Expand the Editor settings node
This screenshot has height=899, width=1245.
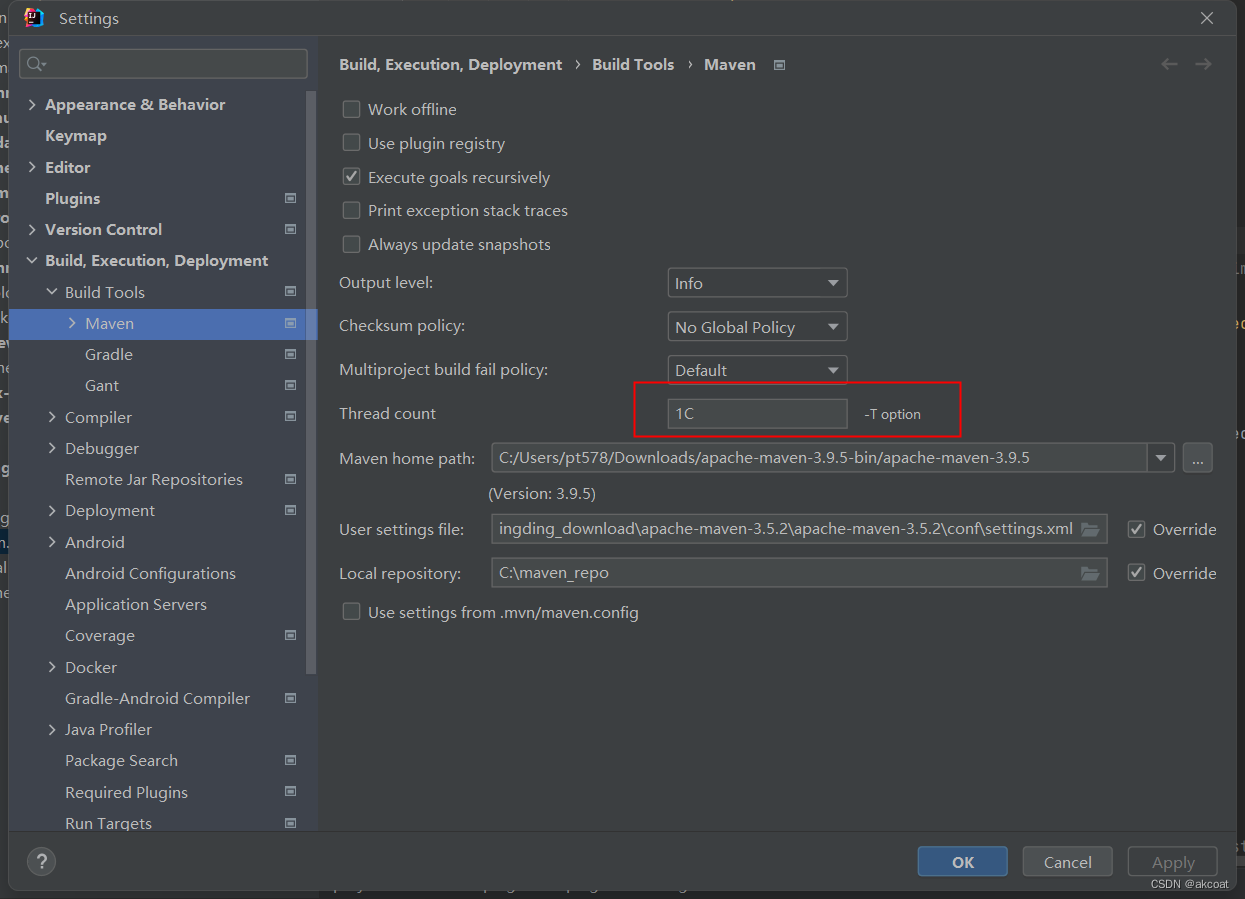(x=32, y=167)
